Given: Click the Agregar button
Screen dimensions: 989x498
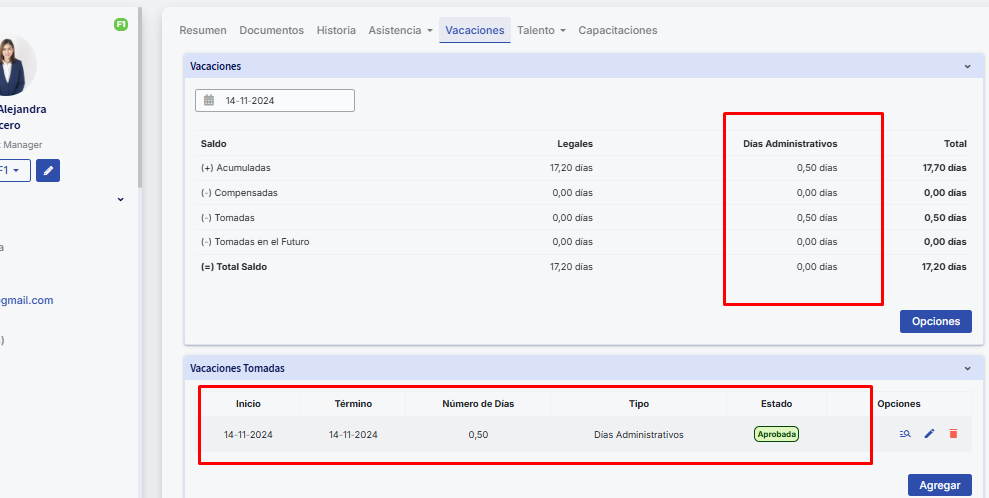Looking at the screenshot, I should pyautogui.click(x=939, y=484).
